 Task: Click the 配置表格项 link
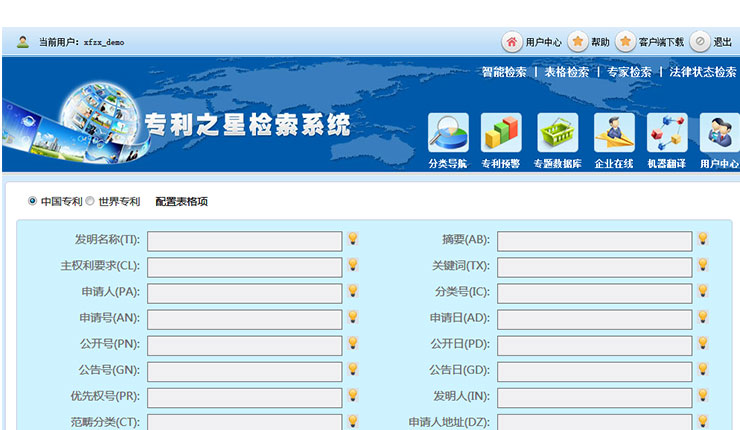(181, 202)
